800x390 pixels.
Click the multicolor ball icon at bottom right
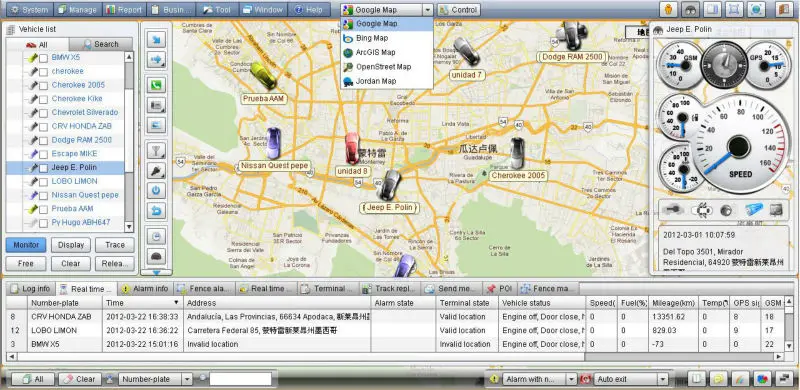click(x=762, y=379)
